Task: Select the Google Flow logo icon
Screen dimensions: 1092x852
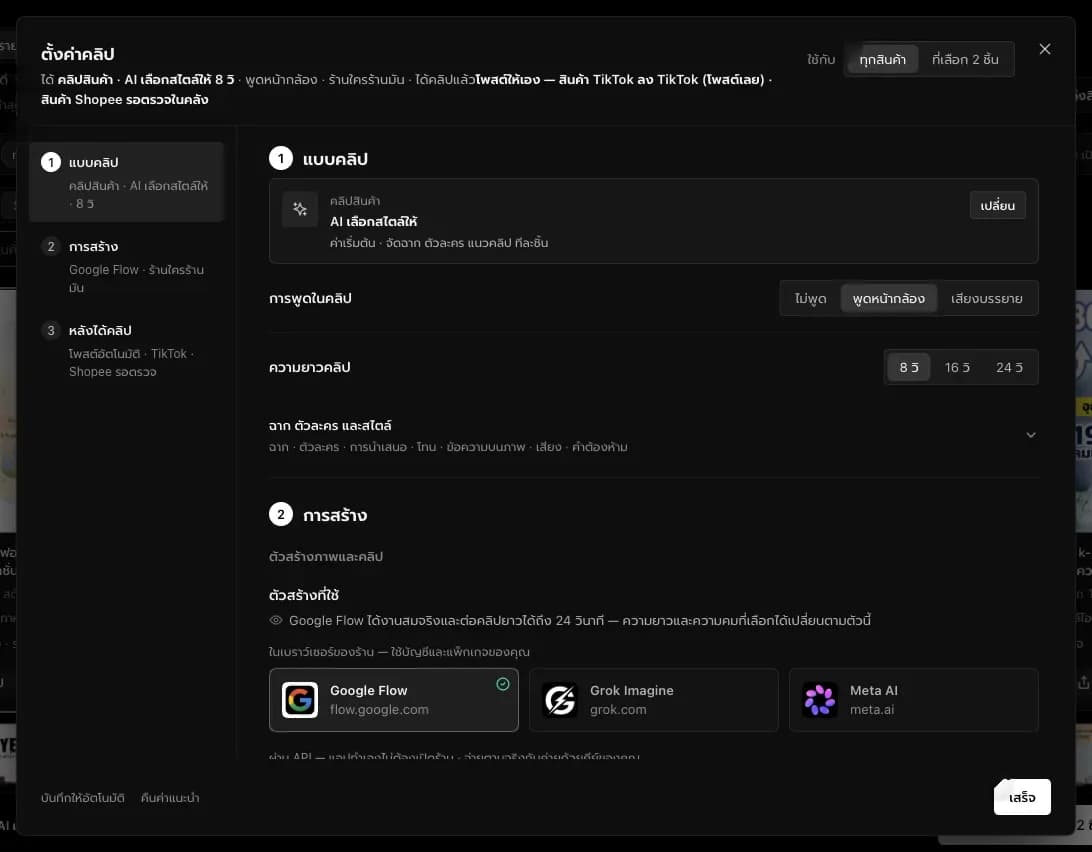Action: click(x=300, y=699)
